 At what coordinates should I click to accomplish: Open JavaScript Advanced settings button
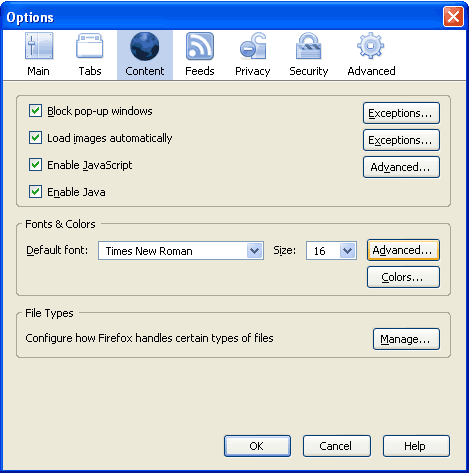click(x=401, y=167)
